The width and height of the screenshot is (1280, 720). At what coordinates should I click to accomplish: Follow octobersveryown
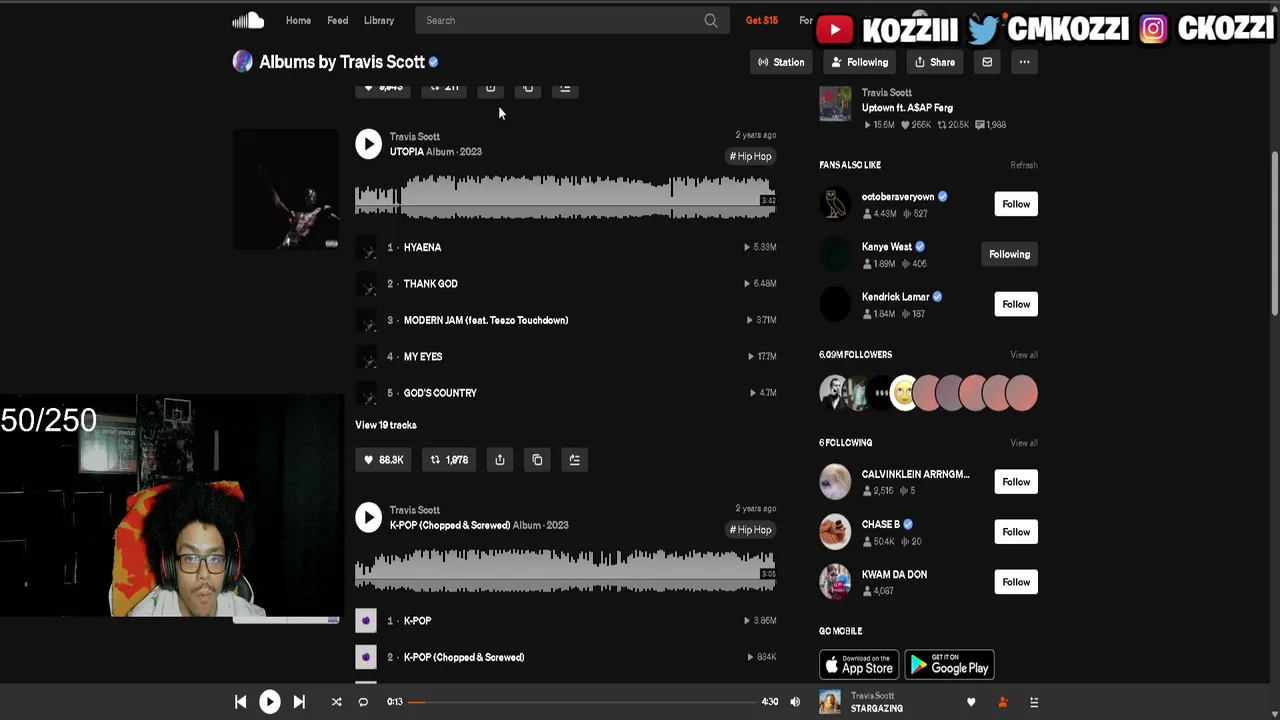click(x=1016, y=204)
